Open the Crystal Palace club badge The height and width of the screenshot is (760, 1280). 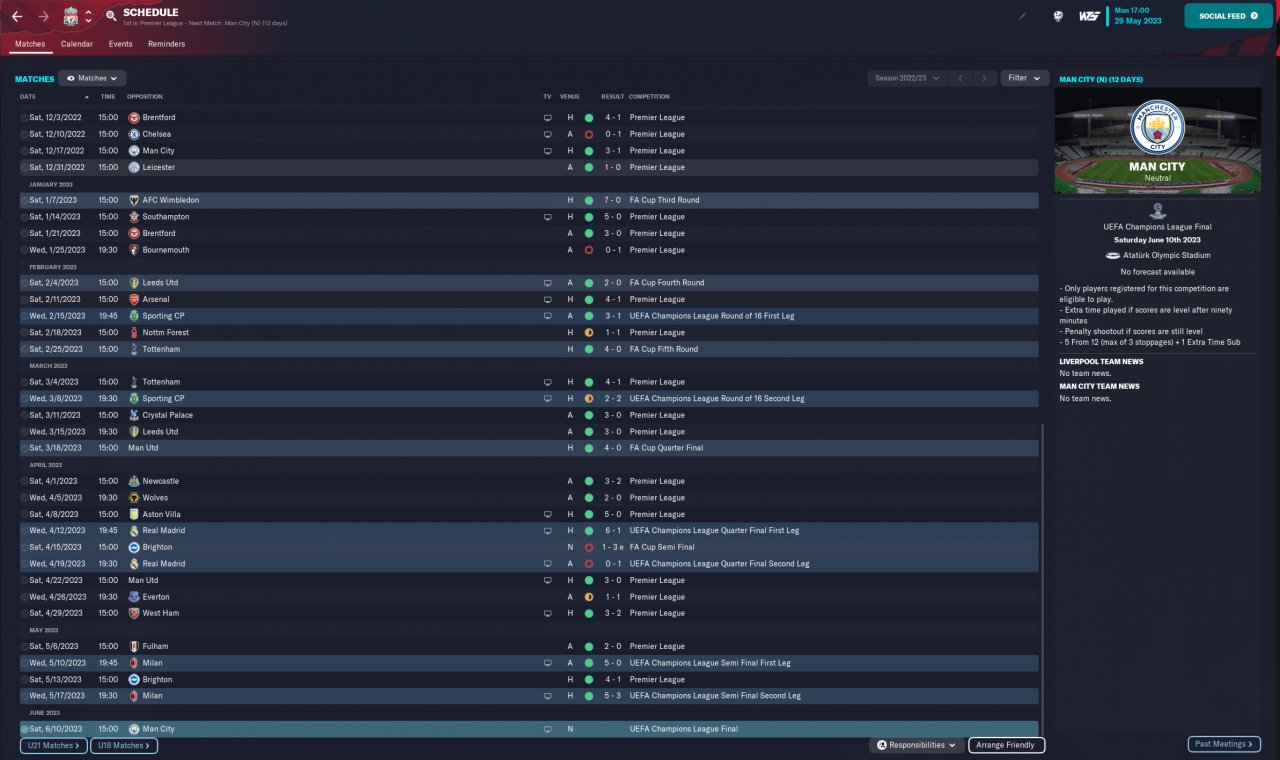click(x=134, y=415)
